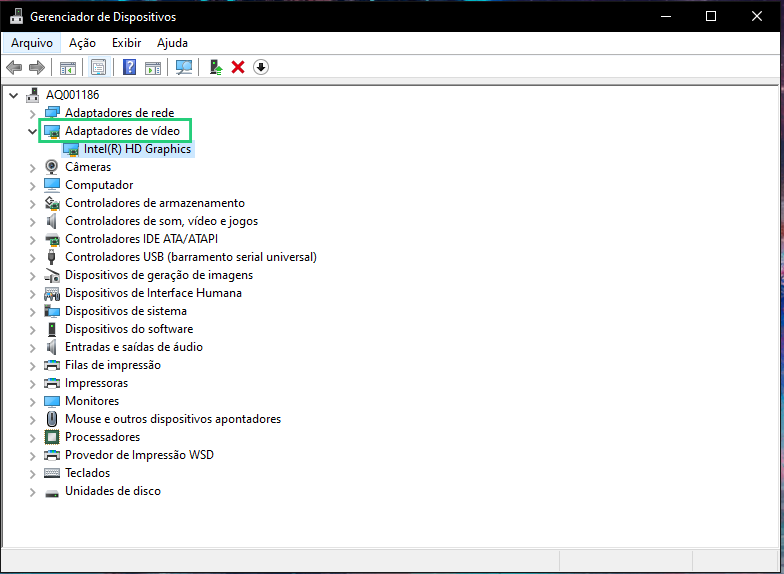Toggle the action pane toolbar icon

point(152,68)
